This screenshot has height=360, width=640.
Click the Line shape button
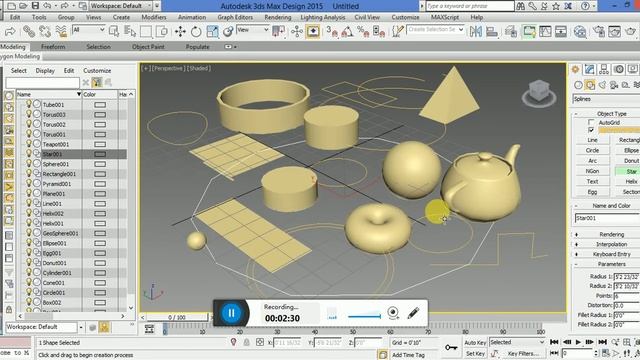point(593,140)
